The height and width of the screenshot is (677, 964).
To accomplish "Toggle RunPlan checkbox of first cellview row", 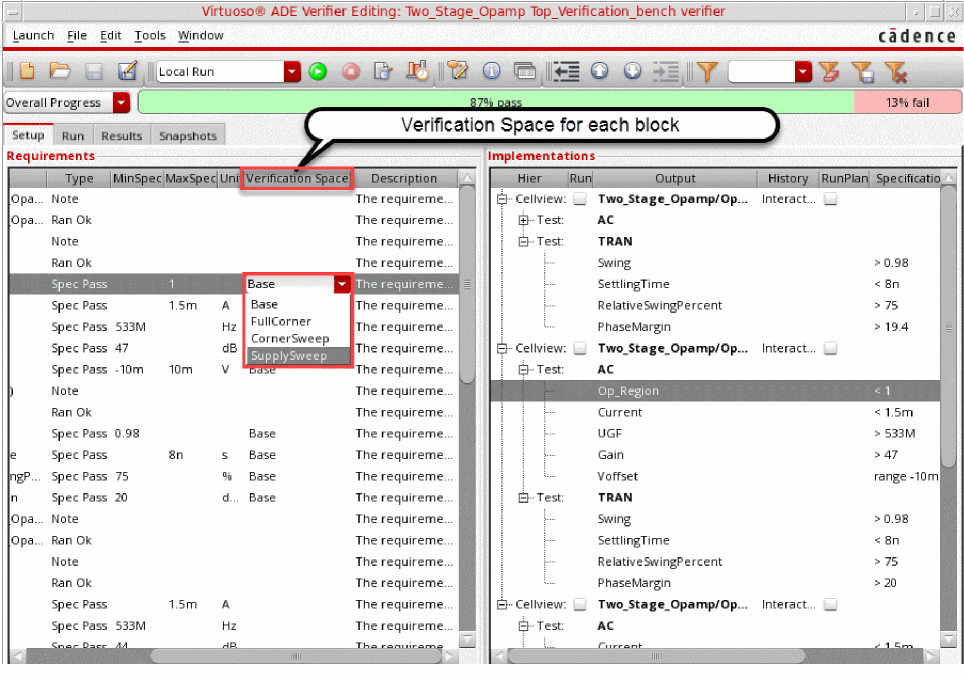I will (x=830, y=199).
